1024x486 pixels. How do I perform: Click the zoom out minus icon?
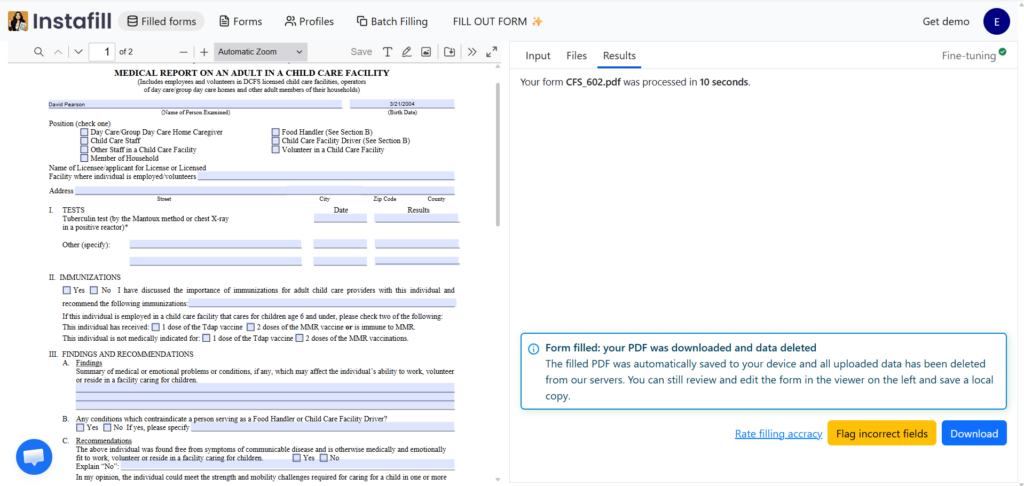(183, 52)
